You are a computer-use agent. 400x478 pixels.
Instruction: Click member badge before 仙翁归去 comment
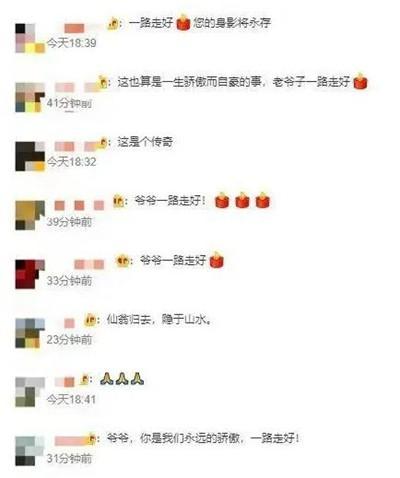coord(90,320)
